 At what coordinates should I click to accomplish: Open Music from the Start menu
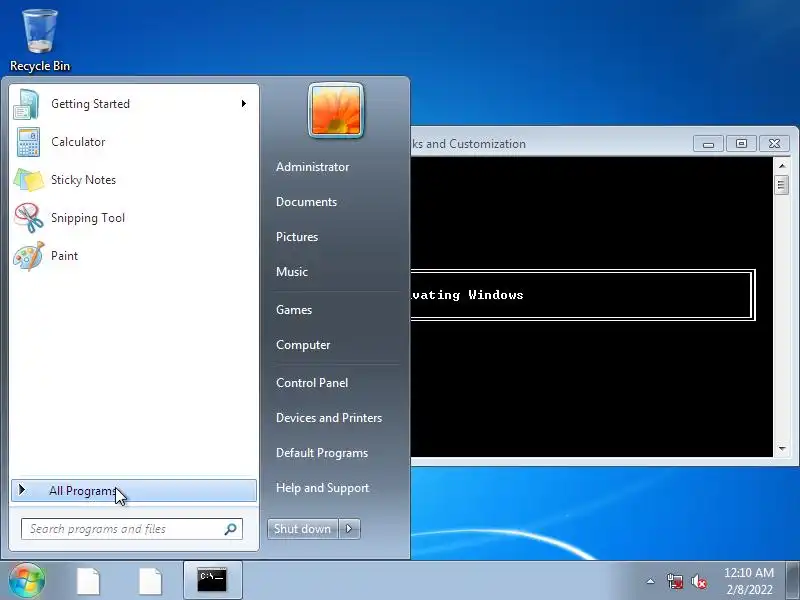click(292, 272)
